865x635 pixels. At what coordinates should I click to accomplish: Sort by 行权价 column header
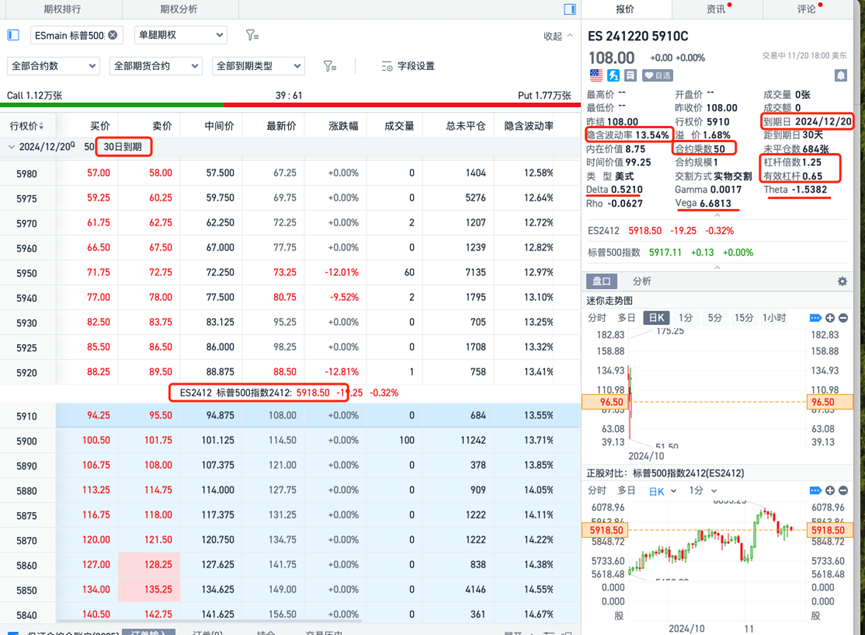[27, 126]
